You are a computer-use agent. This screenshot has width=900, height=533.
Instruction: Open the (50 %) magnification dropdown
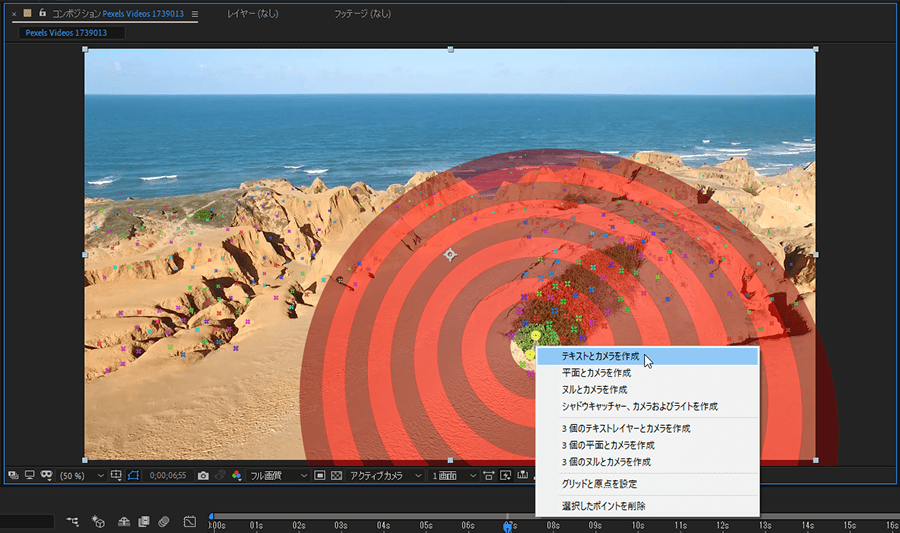coord(82,476)
